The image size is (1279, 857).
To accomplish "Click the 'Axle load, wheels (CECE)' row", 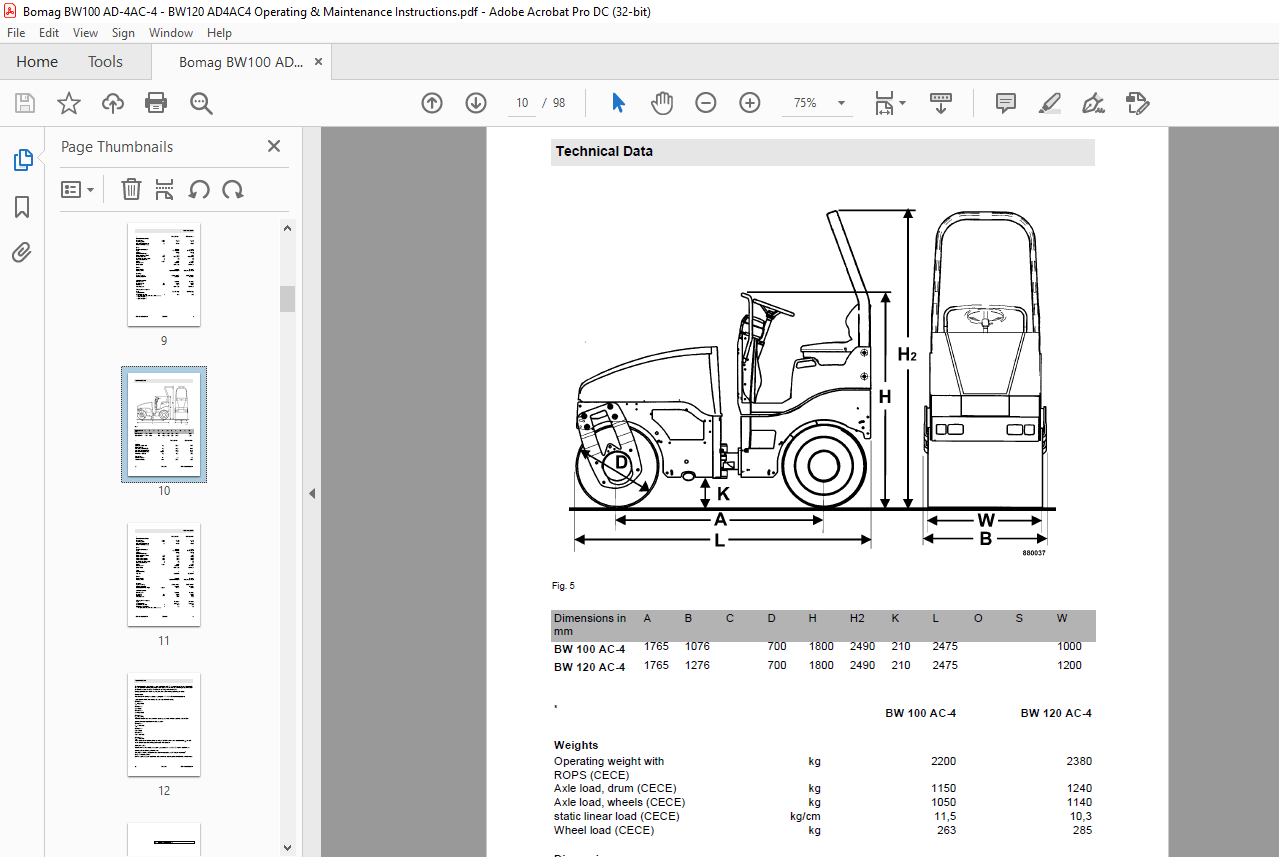I will tap(823, 802).
